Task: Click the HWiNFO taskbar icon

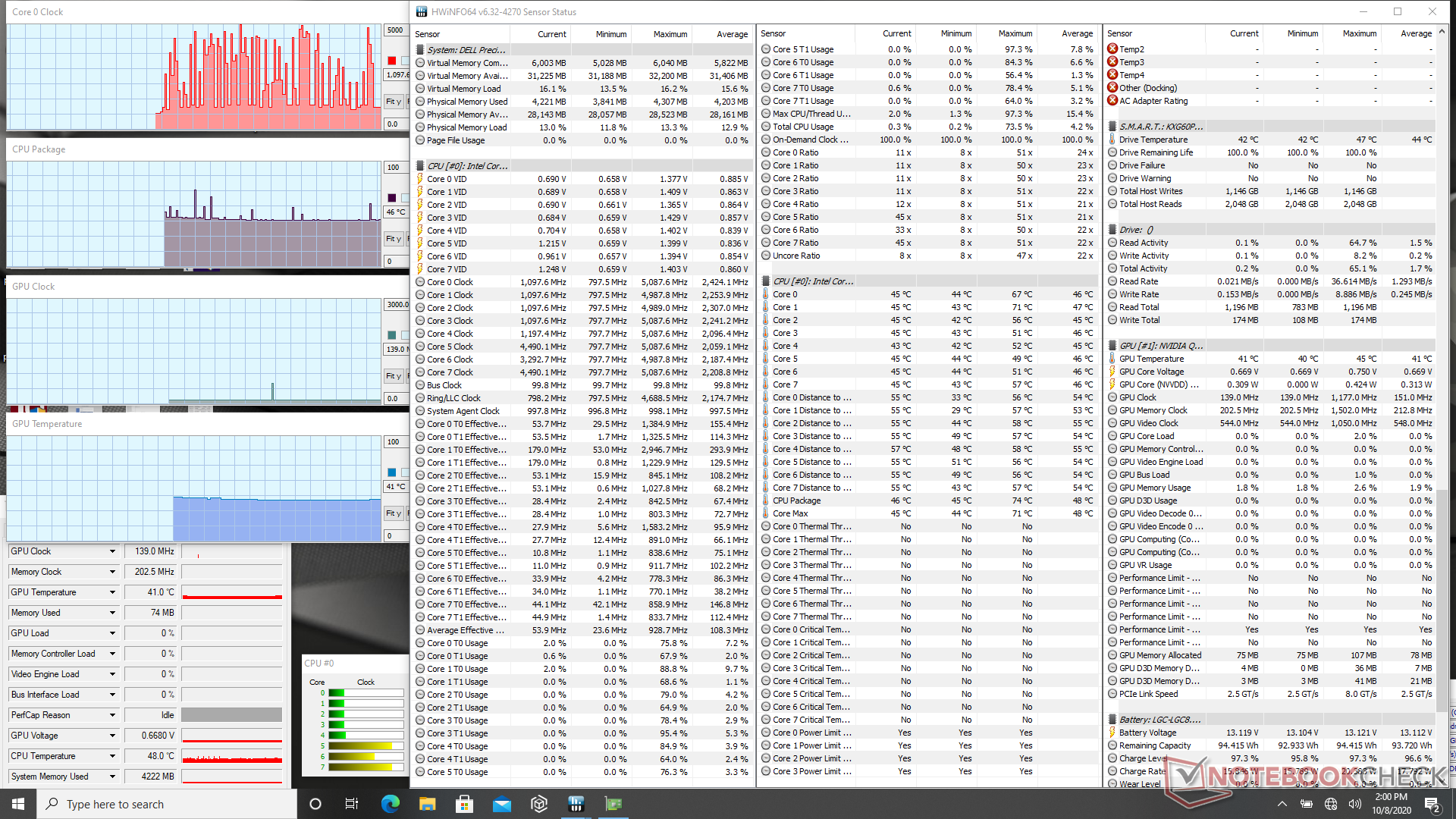Action: point(576,804)
